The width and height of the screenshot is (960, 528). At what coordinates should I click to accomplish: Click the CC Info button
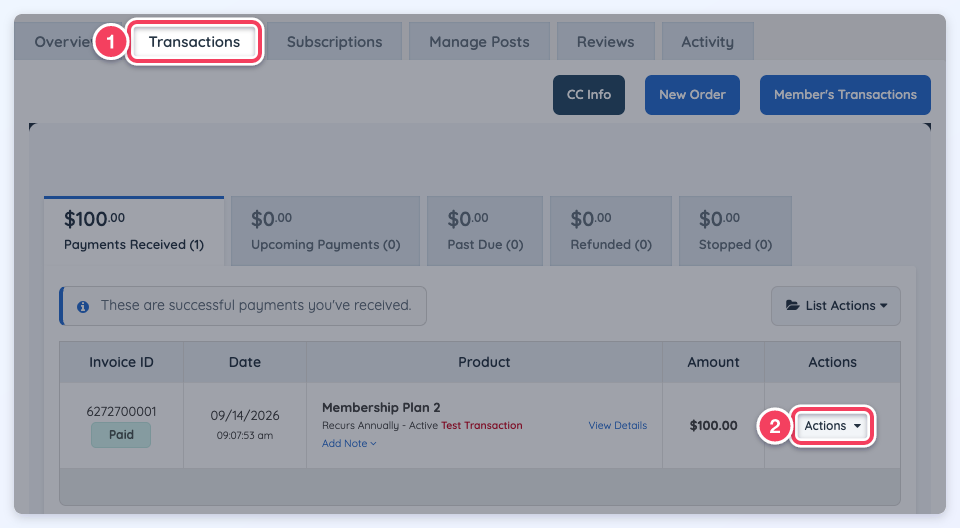589,95
